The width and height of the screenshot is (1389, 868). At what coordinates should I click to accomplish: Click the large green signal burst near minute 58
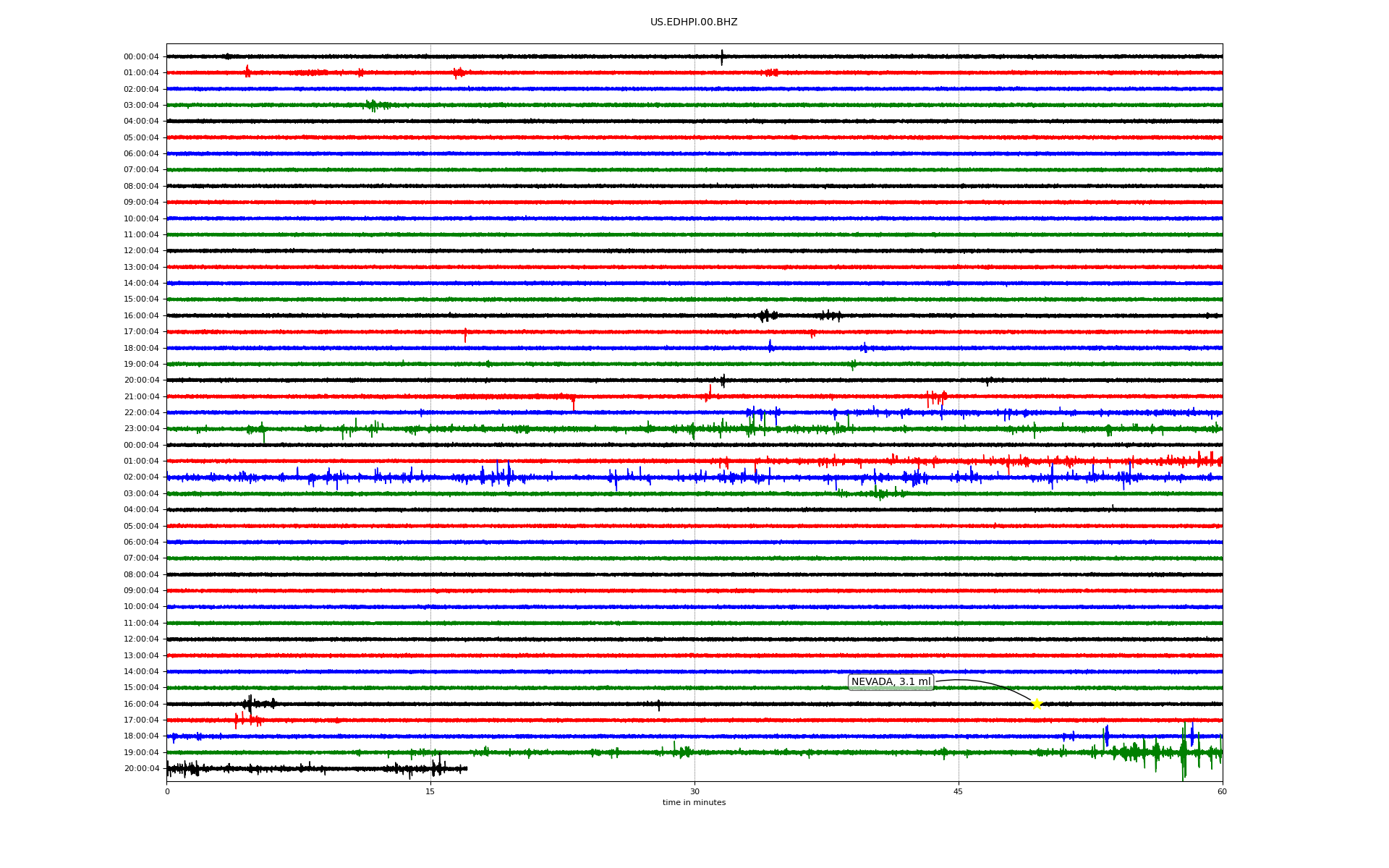1184,754
